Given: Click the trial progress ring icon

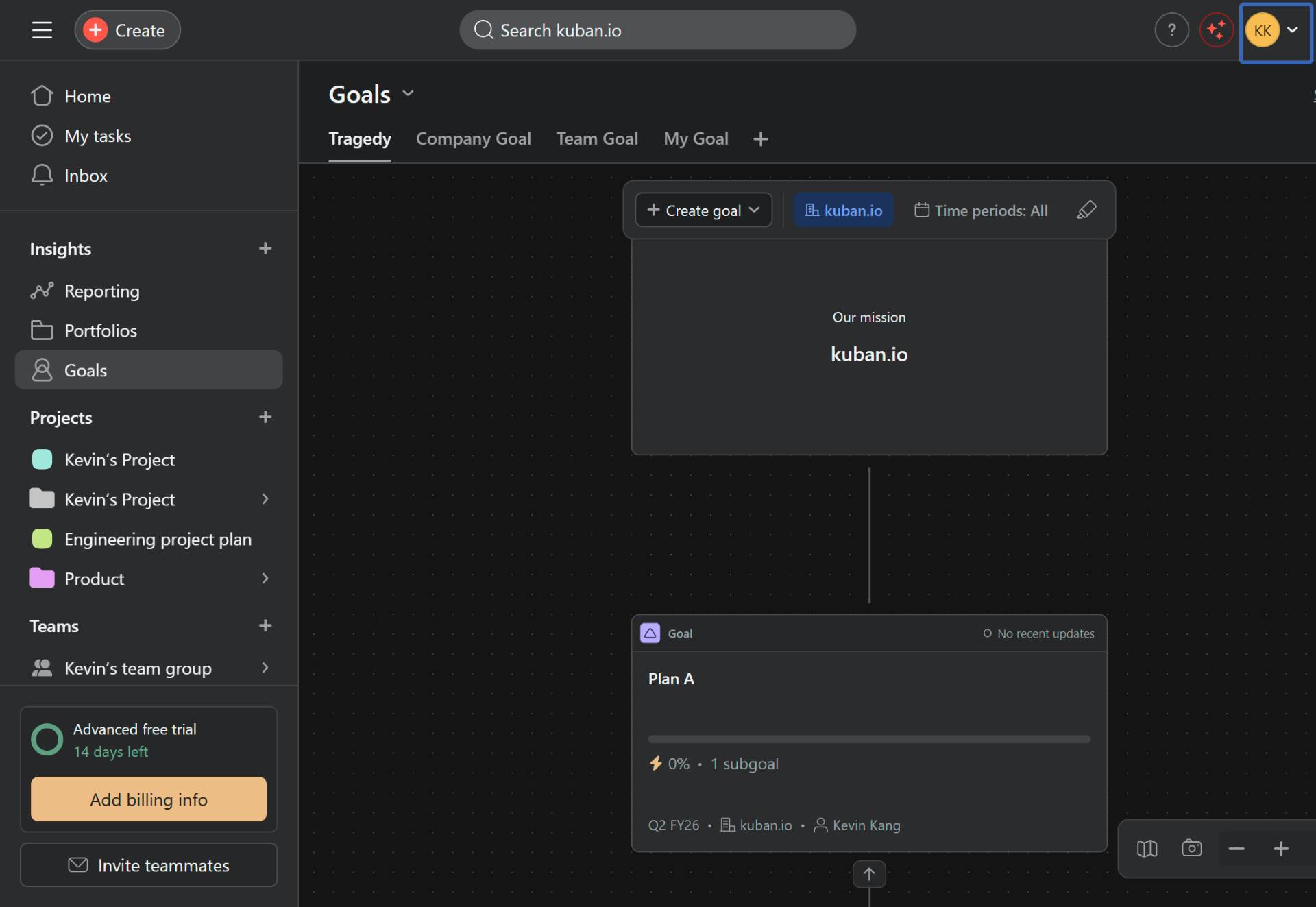Looking at the screenshot, I should [47, 740].
